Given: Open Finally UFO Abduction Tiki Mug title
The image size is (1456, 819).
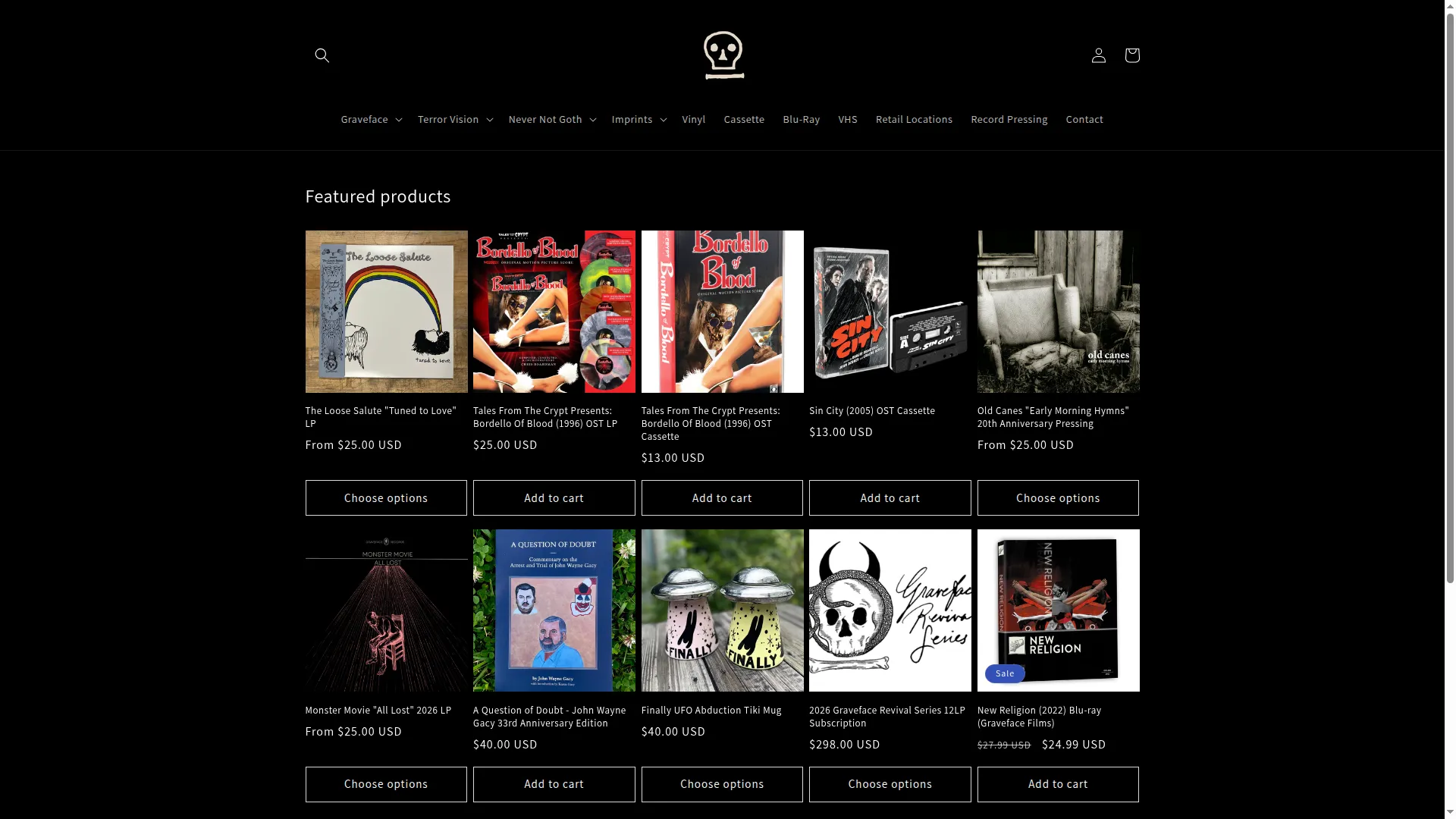Looking at the screenshot, I should tap(711, 711).
